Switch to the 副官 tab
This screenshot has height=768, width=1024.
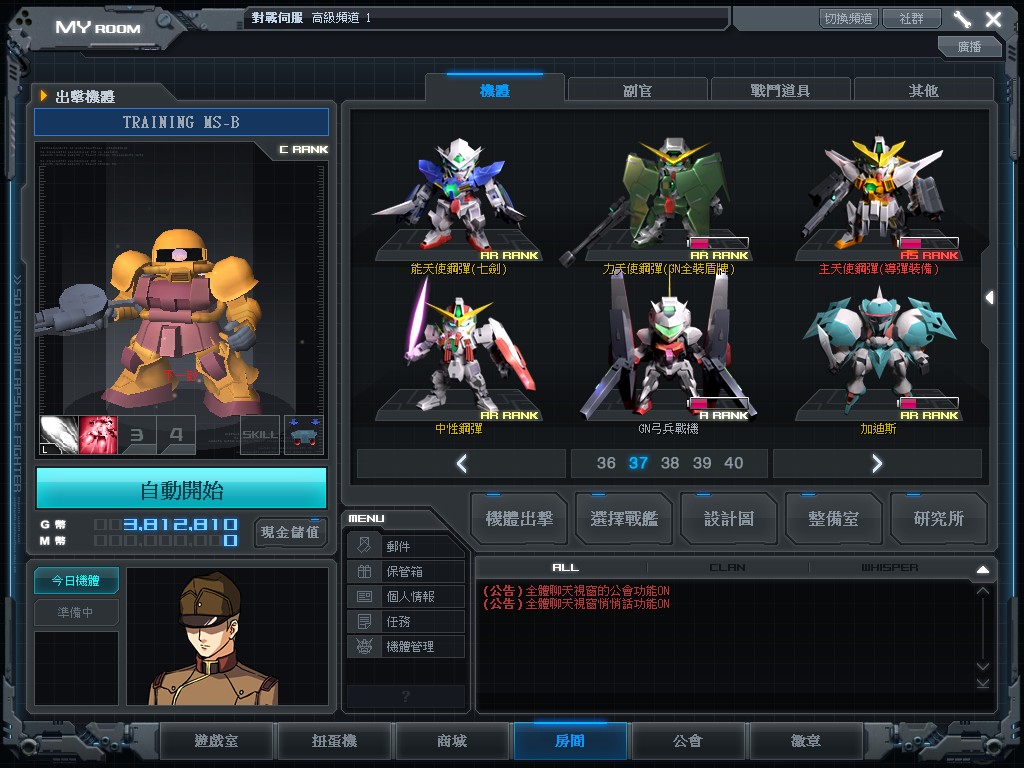coord(637,90)
